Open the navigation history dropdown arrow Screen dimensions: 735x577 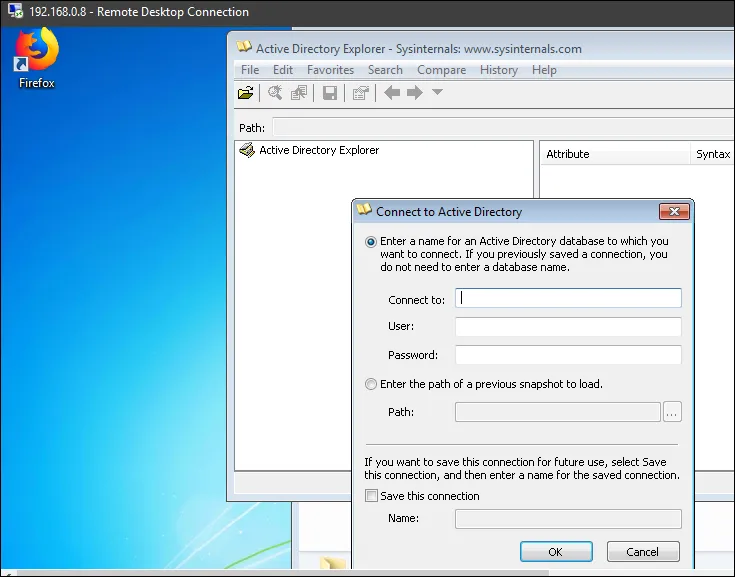tap(437, 92)
